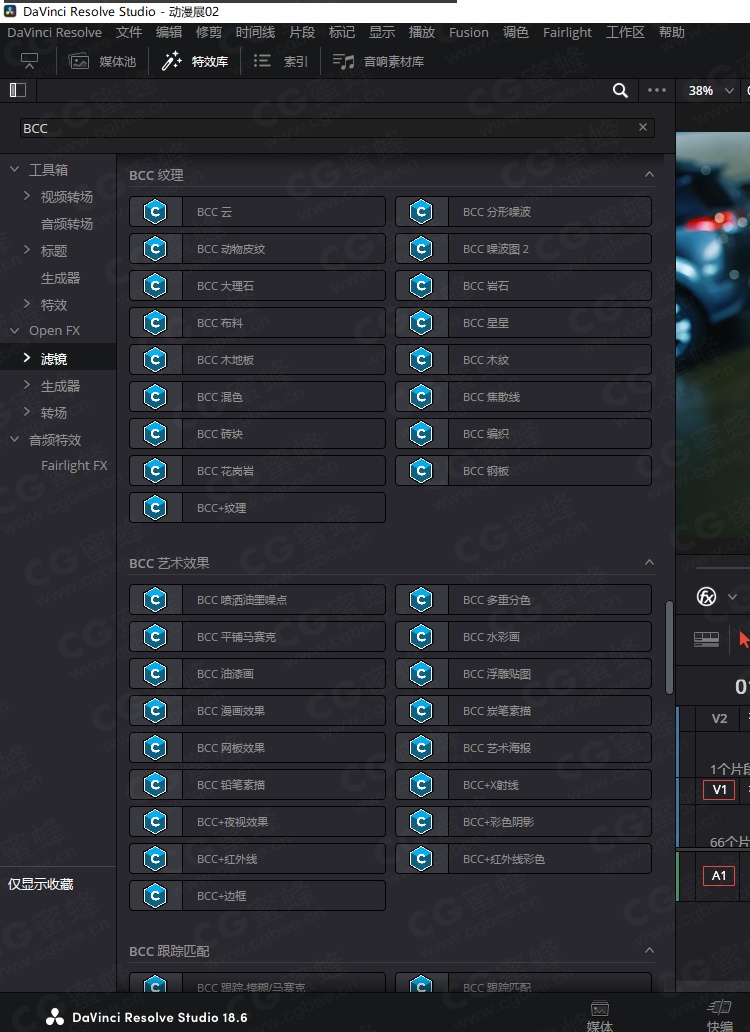Image resolution: width=750 pixels, height=1032 pixels.
Task: Collapse the Open FX tree section
Action: [14, 330]
